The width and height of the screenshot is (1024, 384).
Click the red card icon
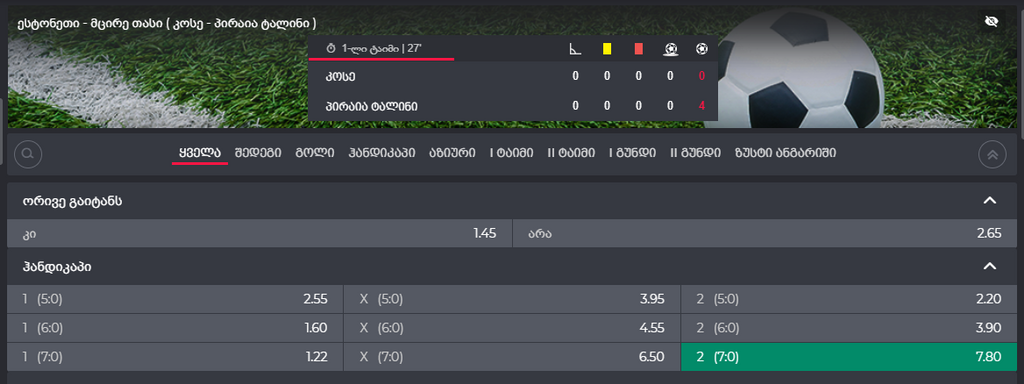coord(638,49)
